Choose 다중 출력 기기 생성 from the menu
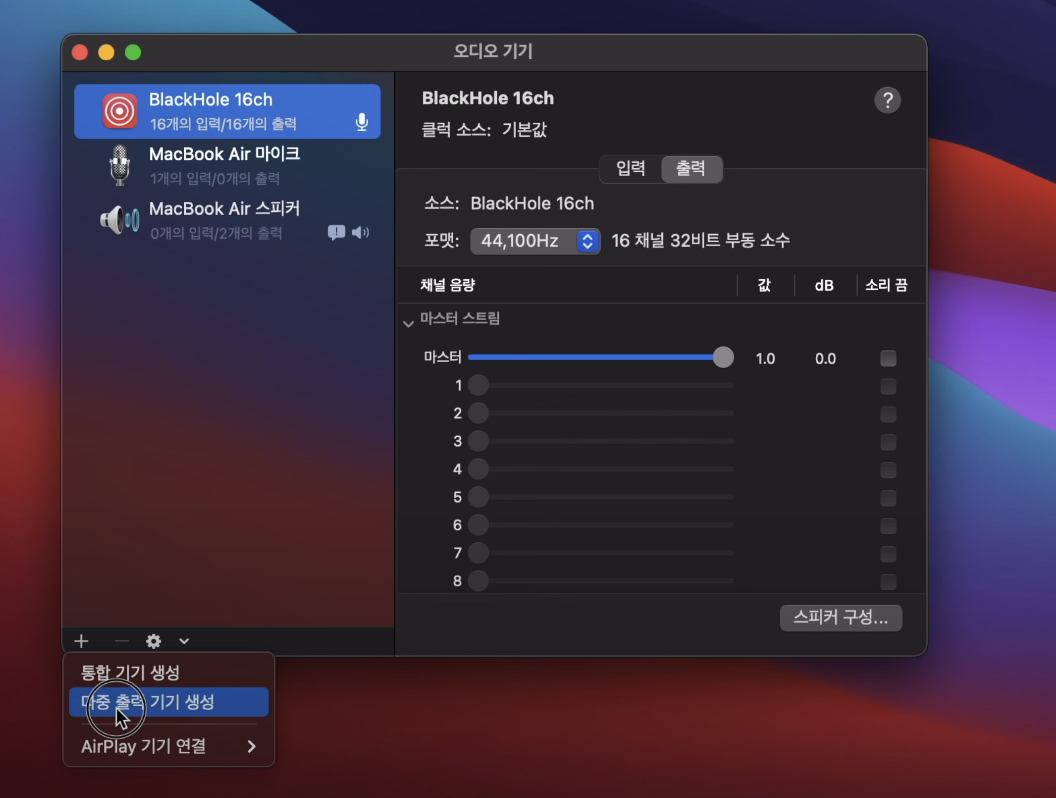Viewport: 1056px width, 798px height. tap(168, 702)
